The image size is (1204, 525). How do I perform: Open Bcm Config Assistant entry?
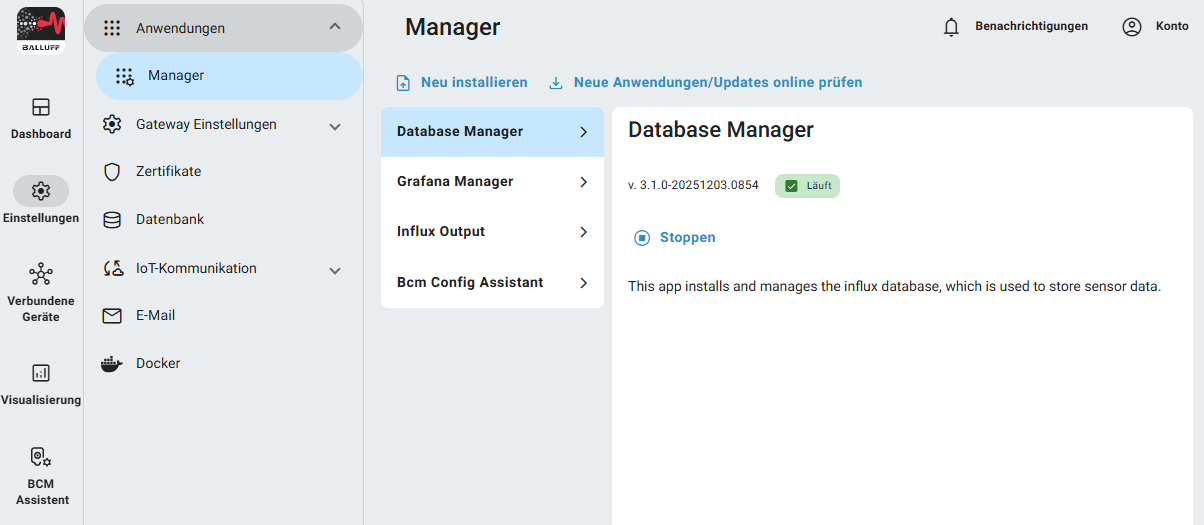coord(492,283)
